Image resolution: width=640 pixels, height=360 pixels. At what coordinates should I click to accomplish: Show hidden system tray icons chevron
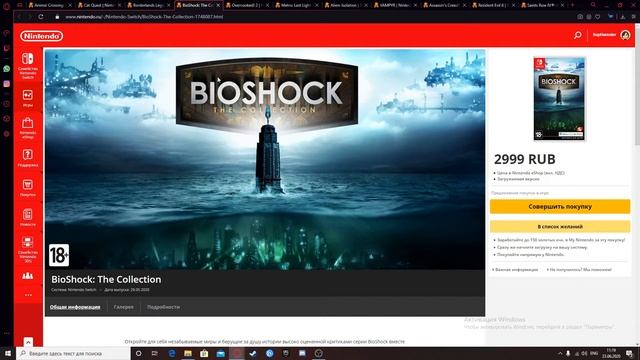[x=560, y=353]
